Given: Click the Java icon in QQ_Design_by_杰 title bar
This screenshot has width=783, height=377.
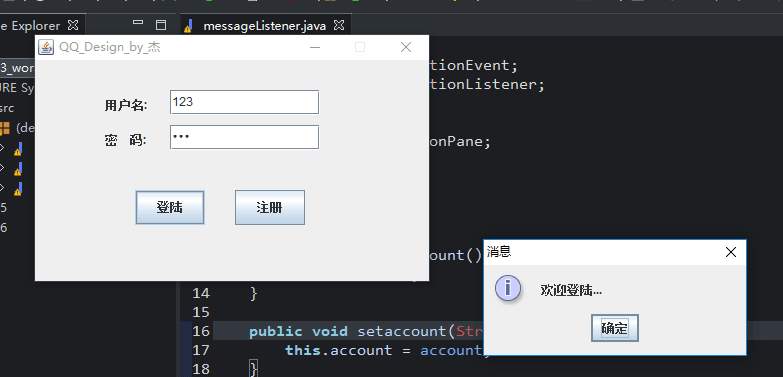Looking at the screenshot, I should [46, 47].
